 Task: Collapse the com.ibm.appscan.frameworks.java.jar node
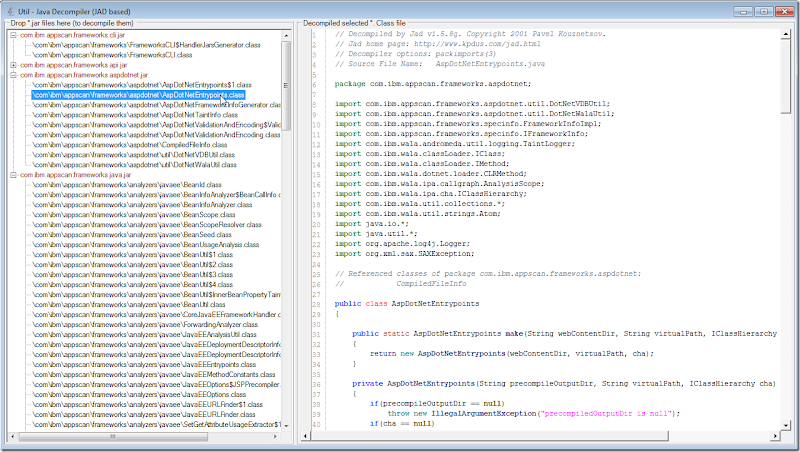(13, 175)
